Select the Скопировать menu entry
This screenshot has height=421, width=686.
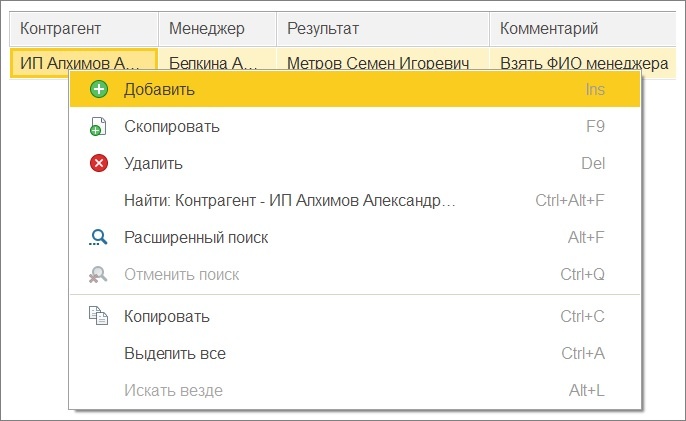click(355, 126)
